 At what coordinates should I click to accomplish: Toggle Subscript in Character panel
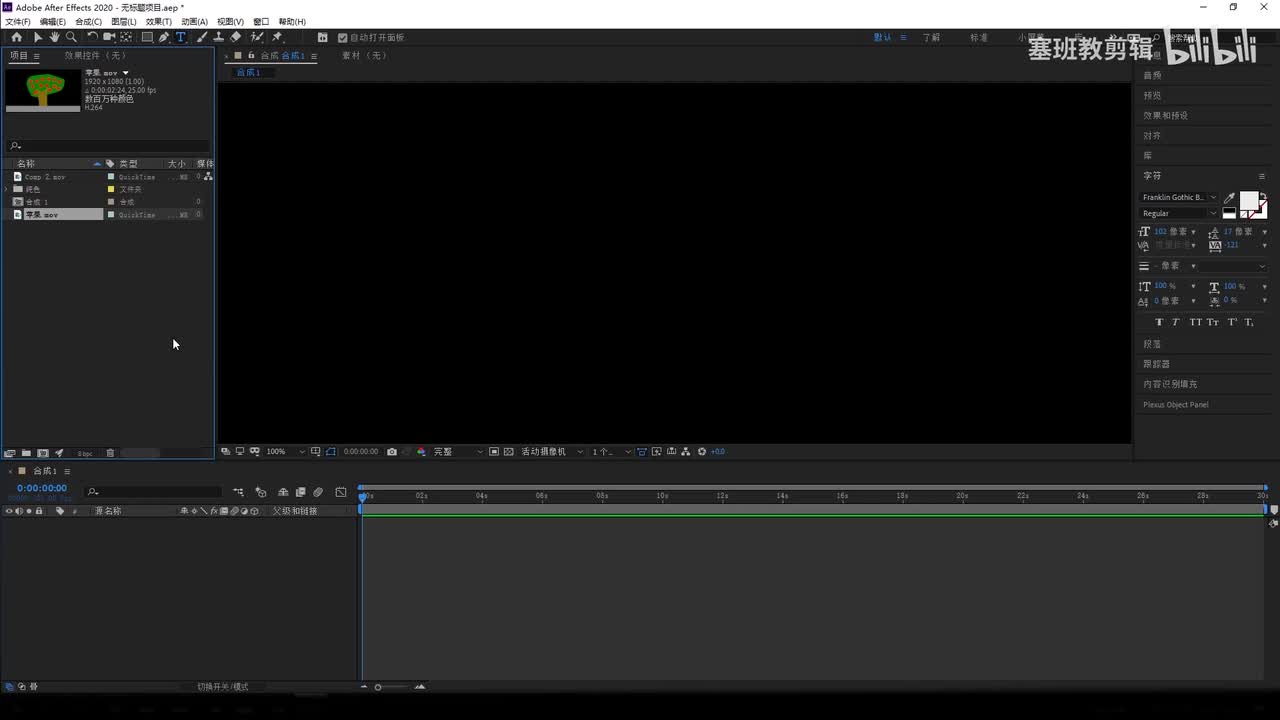[1249, 322]
